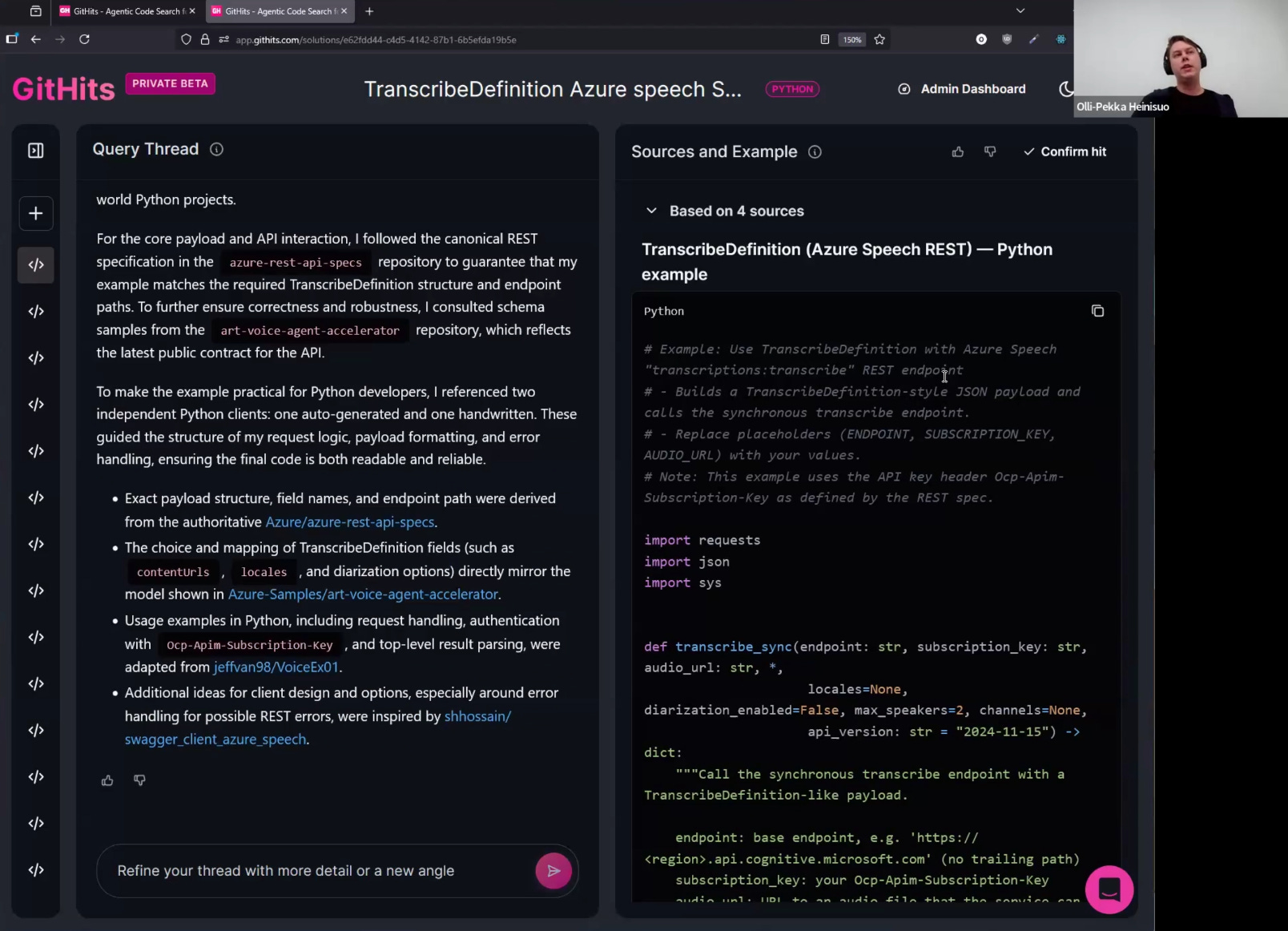The height and width of the screenshot is (931, 1288).
Task: Open browser sidebar icon left of back
Action: click(x=12, y=39)
